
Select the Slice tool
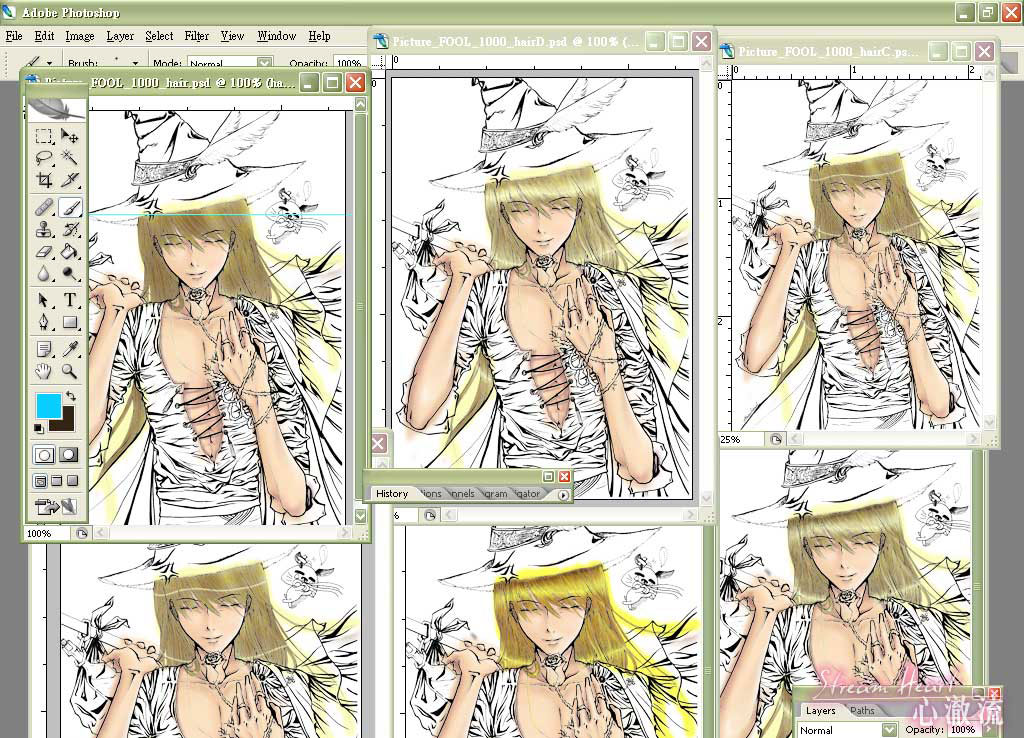click(69, 180)
